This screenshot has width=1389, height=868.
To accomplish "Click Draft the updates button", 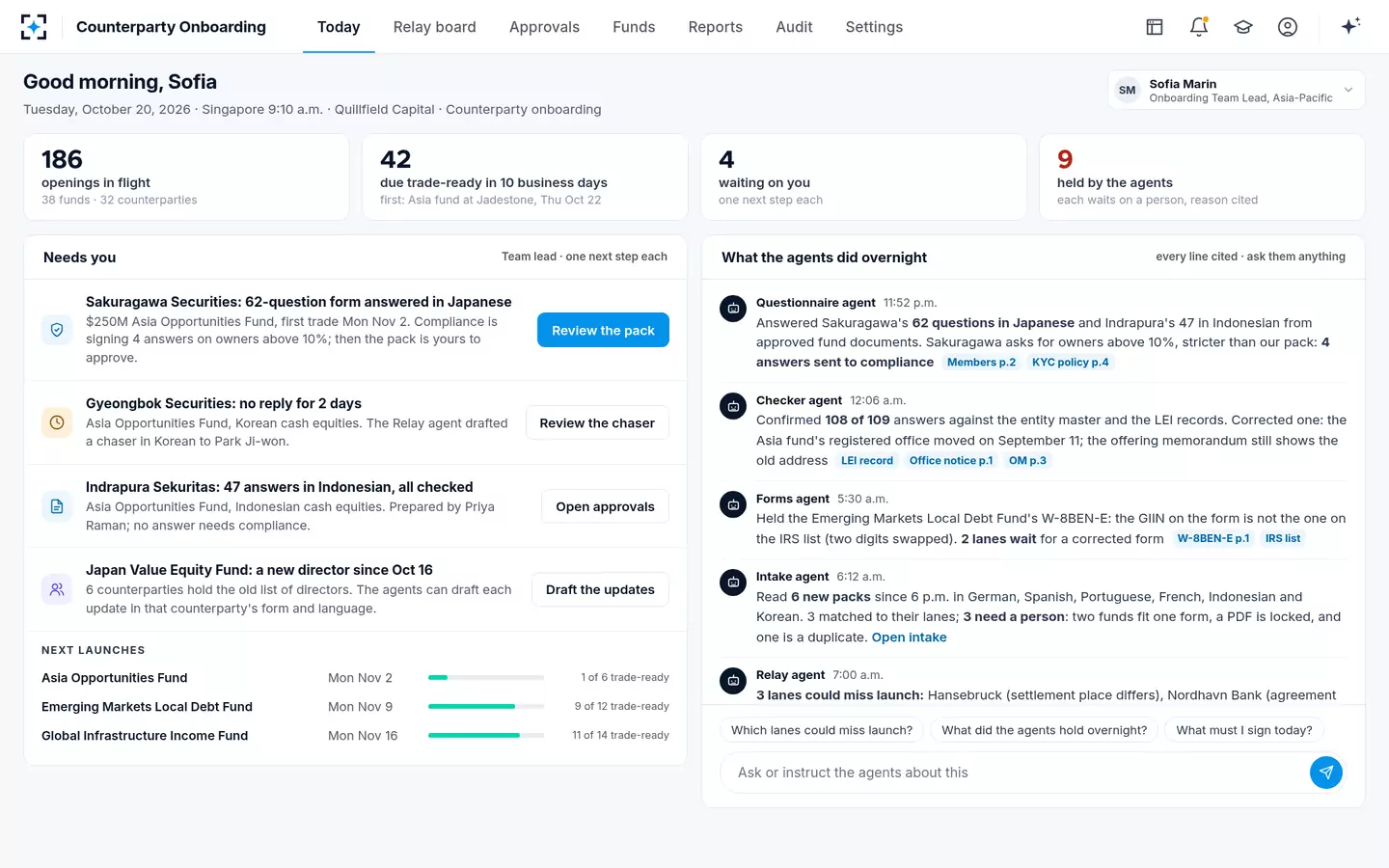I will [x=600, y=589].
